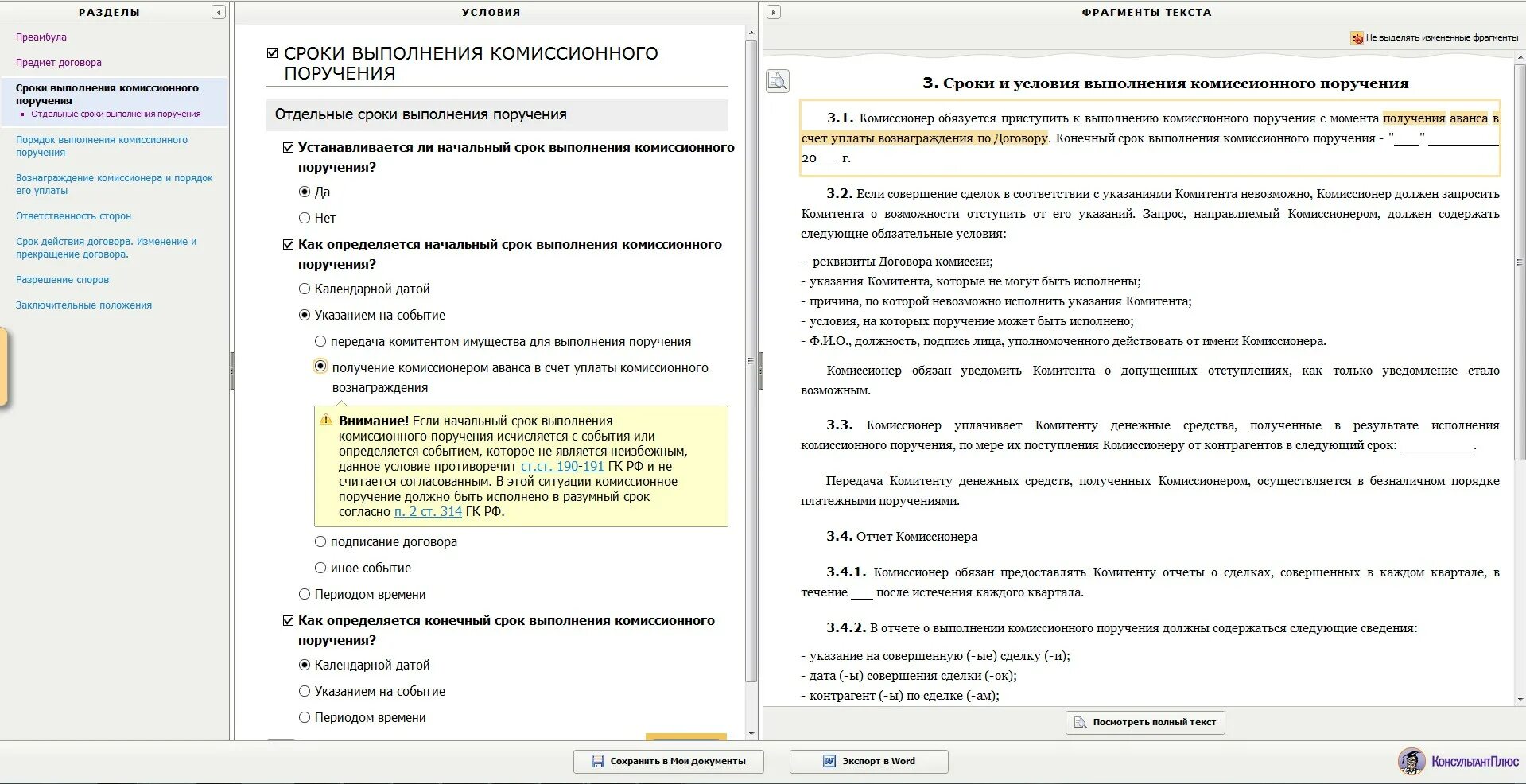The height and width of the screenshot is (784, 1526).
Task: Click scroll-up arrow of Условия panel
Action: pyautogui.click(x=751, y=33)
